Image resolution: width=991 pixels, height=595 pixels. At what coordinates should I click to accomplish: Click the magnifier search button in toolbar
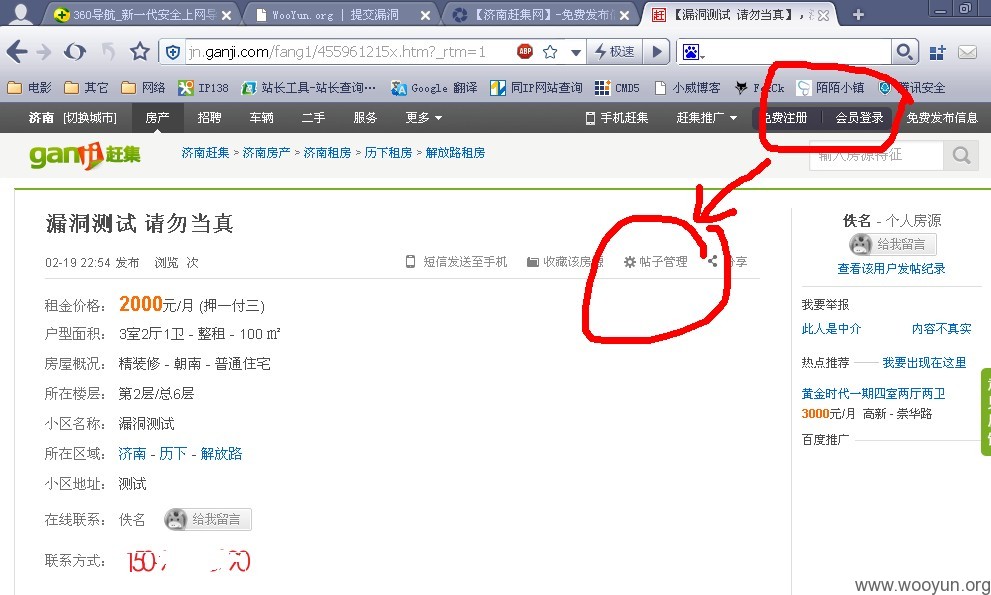(905, 51)
